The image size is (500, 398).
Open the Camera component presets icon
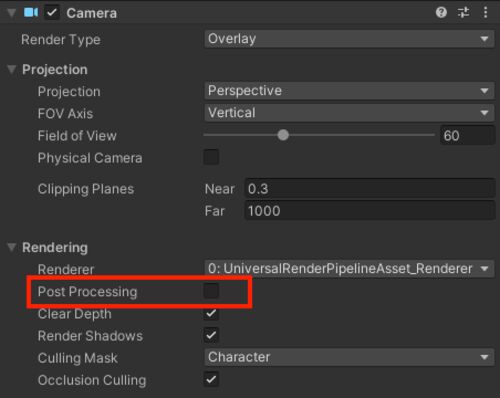[x=463, y=13]
